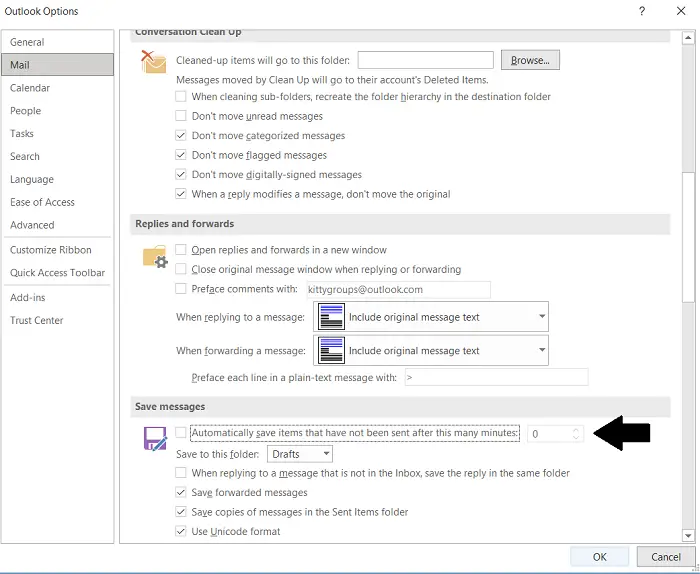
Task: Click the scrollbar up arrow
Action: pos(688,38)
